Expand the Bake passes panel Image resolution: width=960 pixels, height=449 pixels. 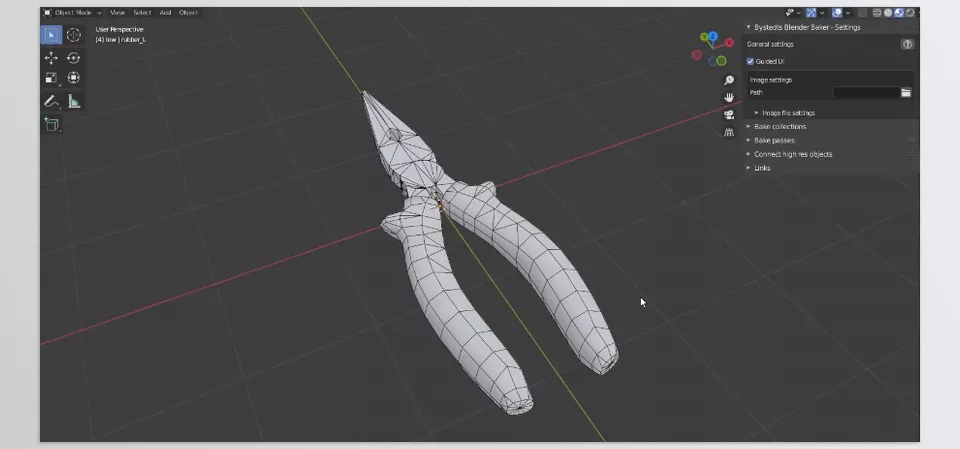[x=748, y=140]
